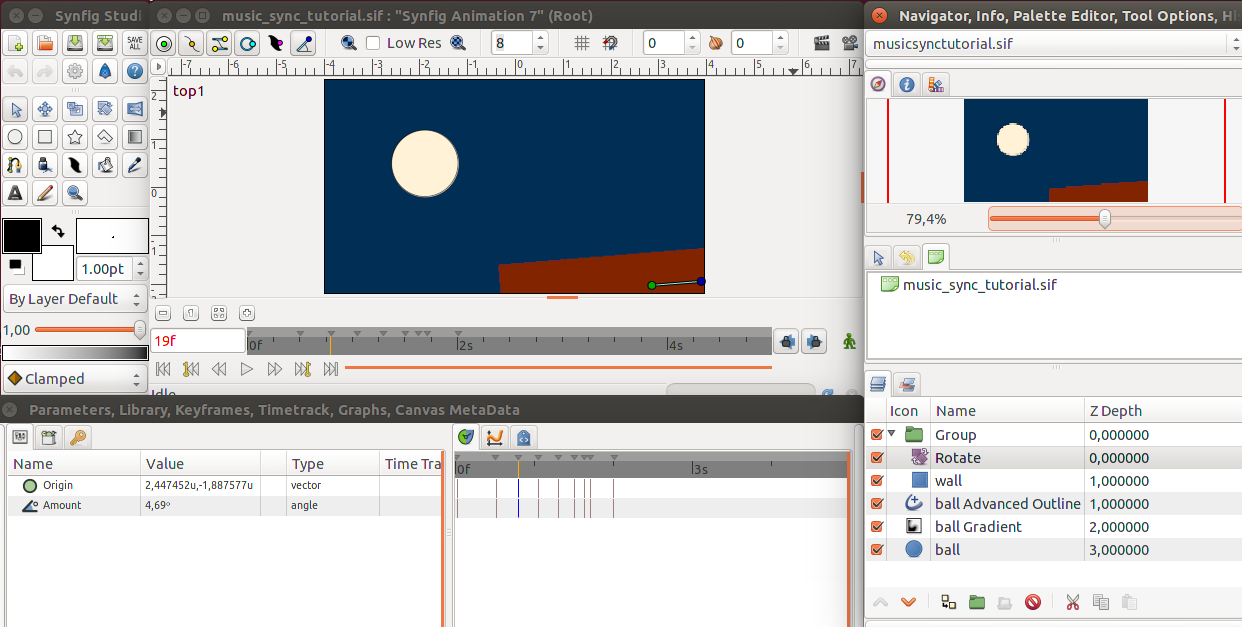Enable the Low Res checkbox

pyautogui.click(x=373, y=43)
